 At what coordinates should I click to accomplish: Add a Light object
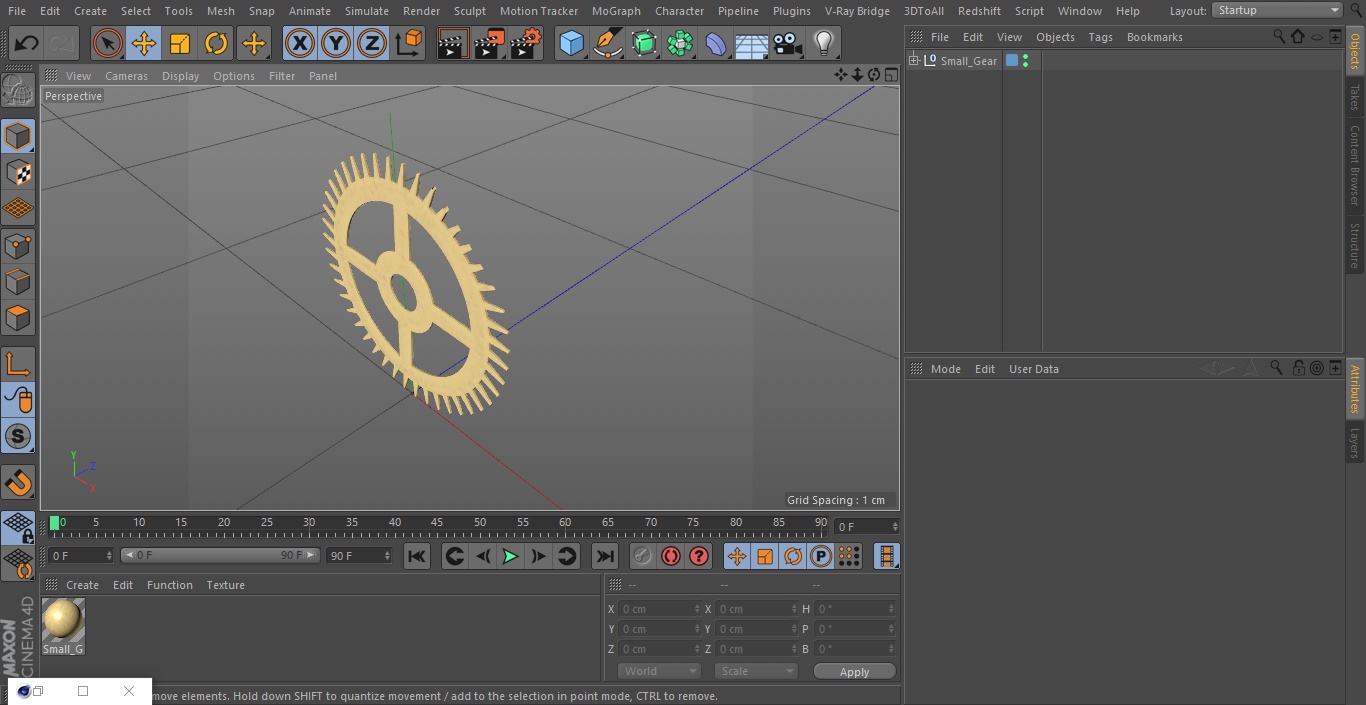click(823, 44)
